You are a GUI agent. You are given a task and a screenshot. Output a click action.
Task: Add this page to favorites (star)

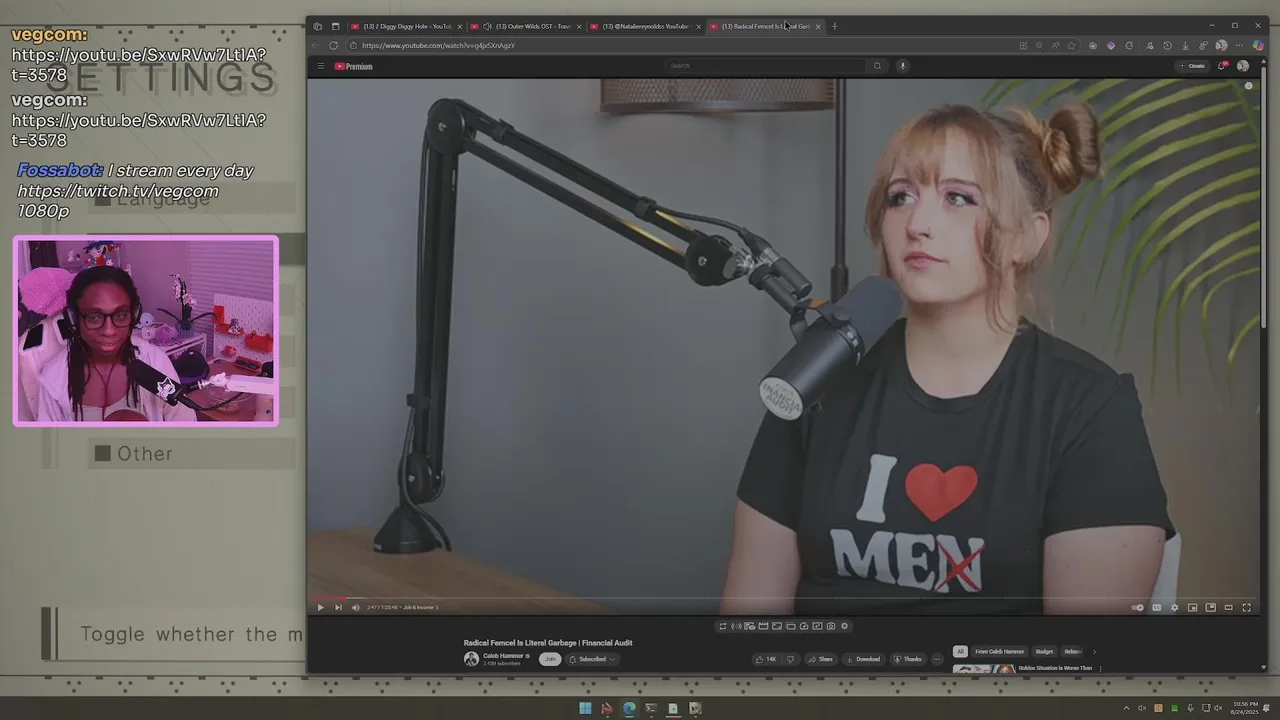click(1071, 45)
